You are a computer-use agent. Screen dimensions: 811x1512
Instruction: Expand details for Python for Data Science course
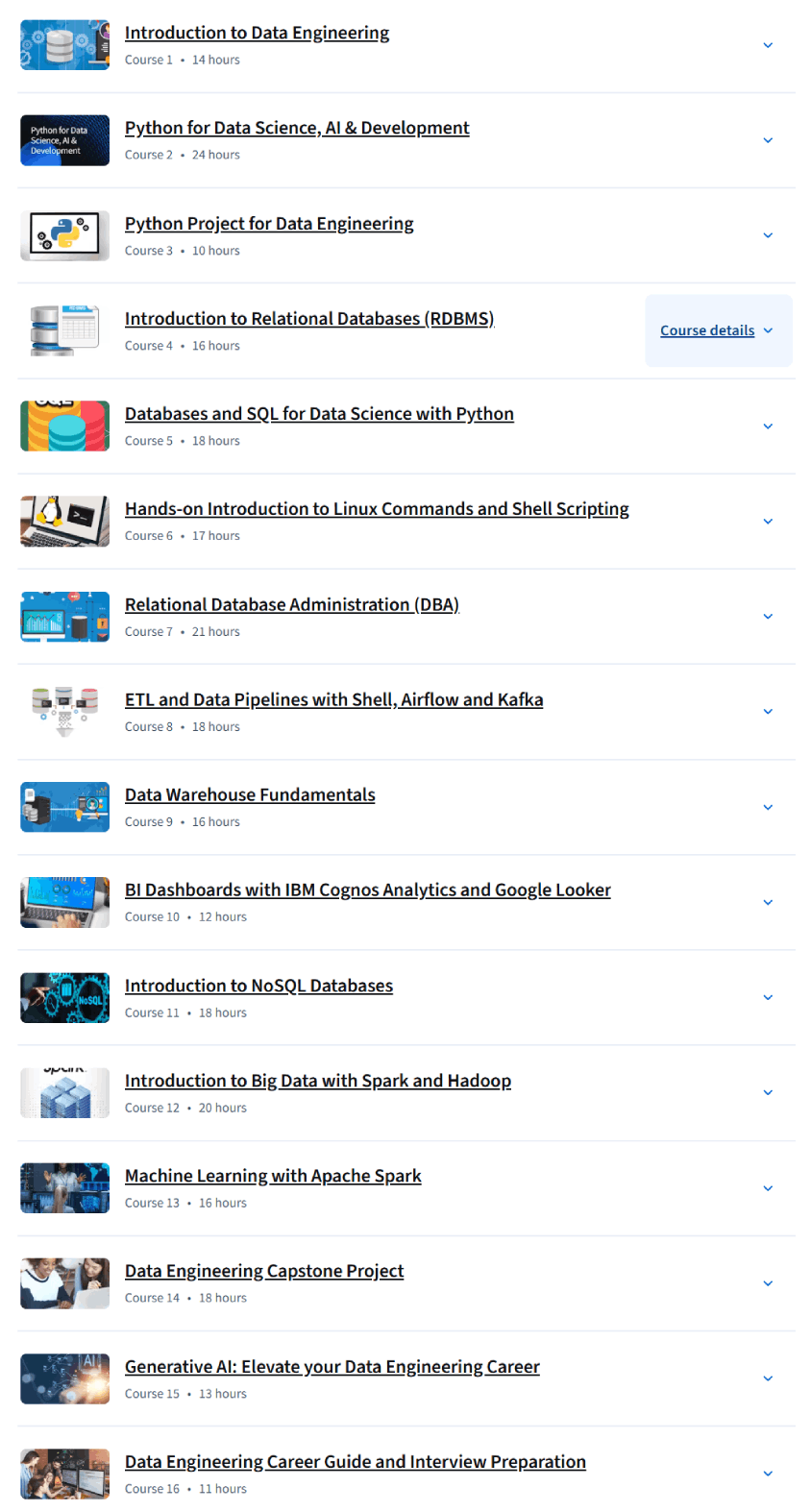pyautogui.click(x=768, y=140)
